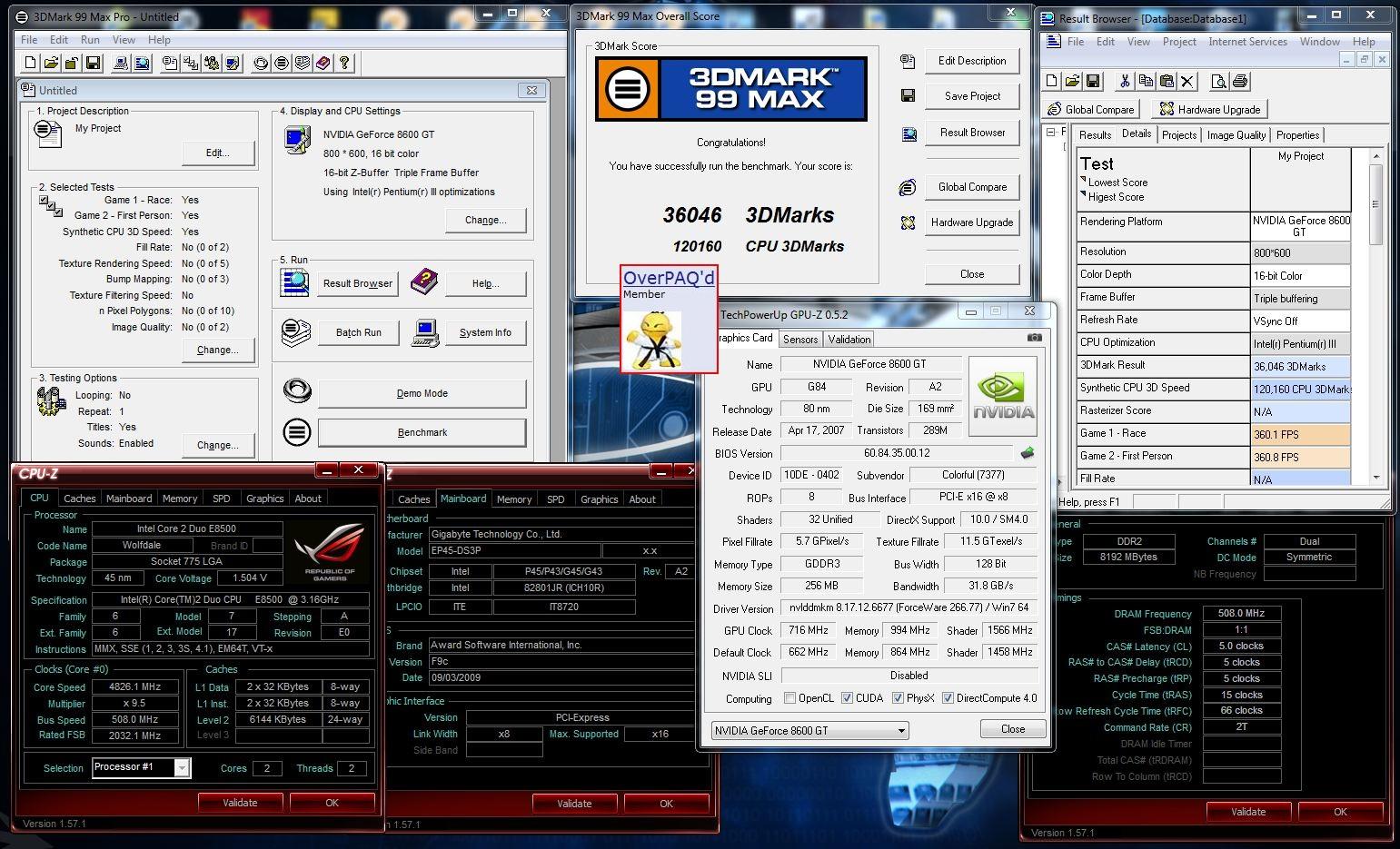
Task: Click the 360.1 FPS Game 1 cell
Action: point(1301,434)
